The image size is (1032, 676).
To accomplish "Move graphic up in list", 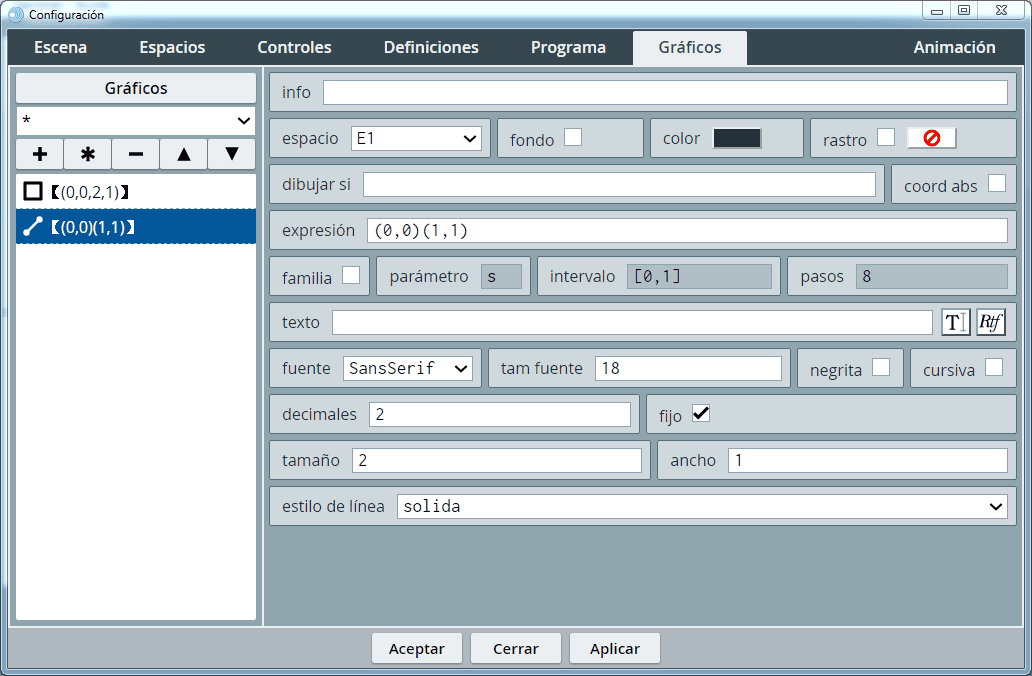I will point(184,154).
